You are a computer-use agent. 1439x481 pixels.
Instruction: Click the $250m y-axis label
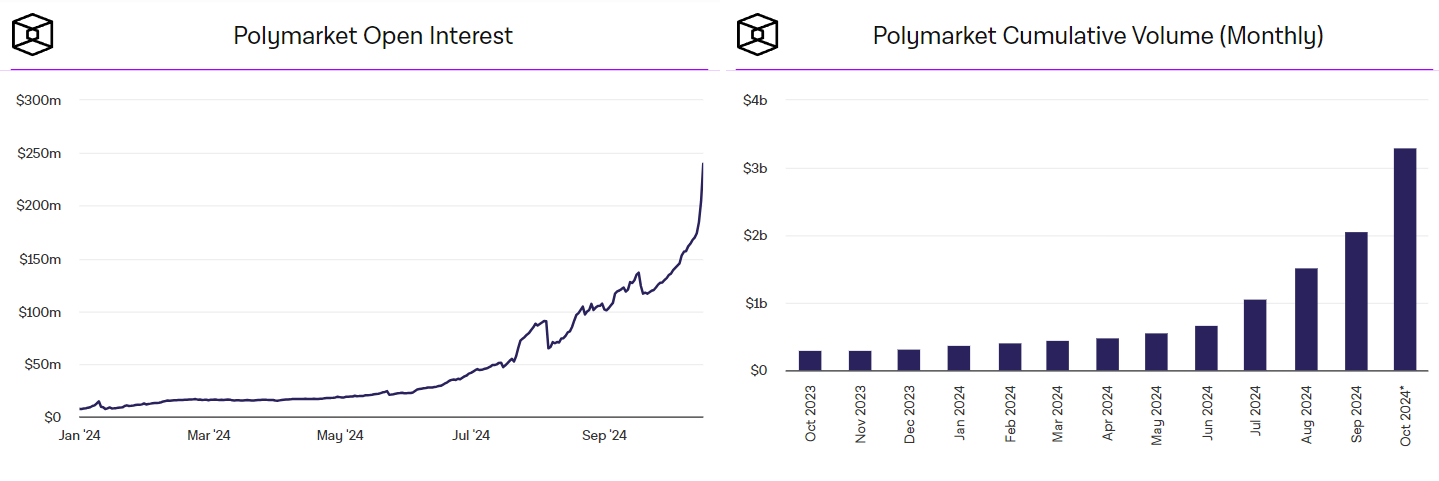pyautogui.click(x=40, y=154)
